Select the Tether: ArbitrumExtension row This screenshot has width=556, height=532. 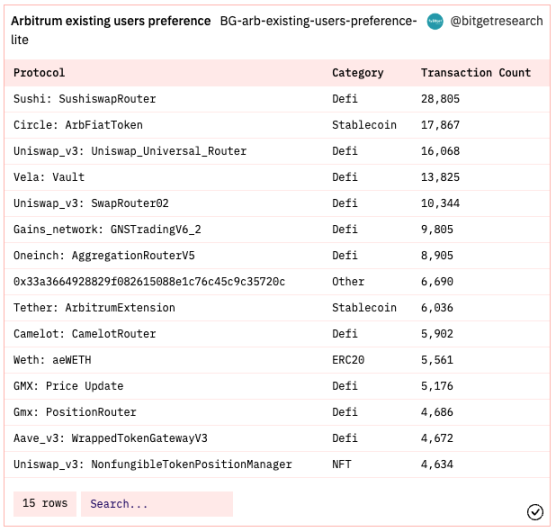[277, 308]
